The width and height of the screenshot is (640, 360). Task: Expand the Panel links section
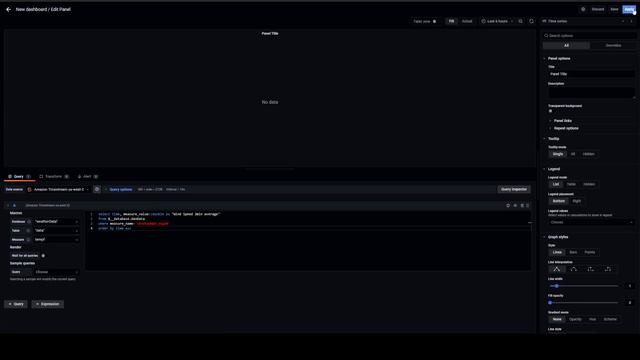(x=562, y=121)
